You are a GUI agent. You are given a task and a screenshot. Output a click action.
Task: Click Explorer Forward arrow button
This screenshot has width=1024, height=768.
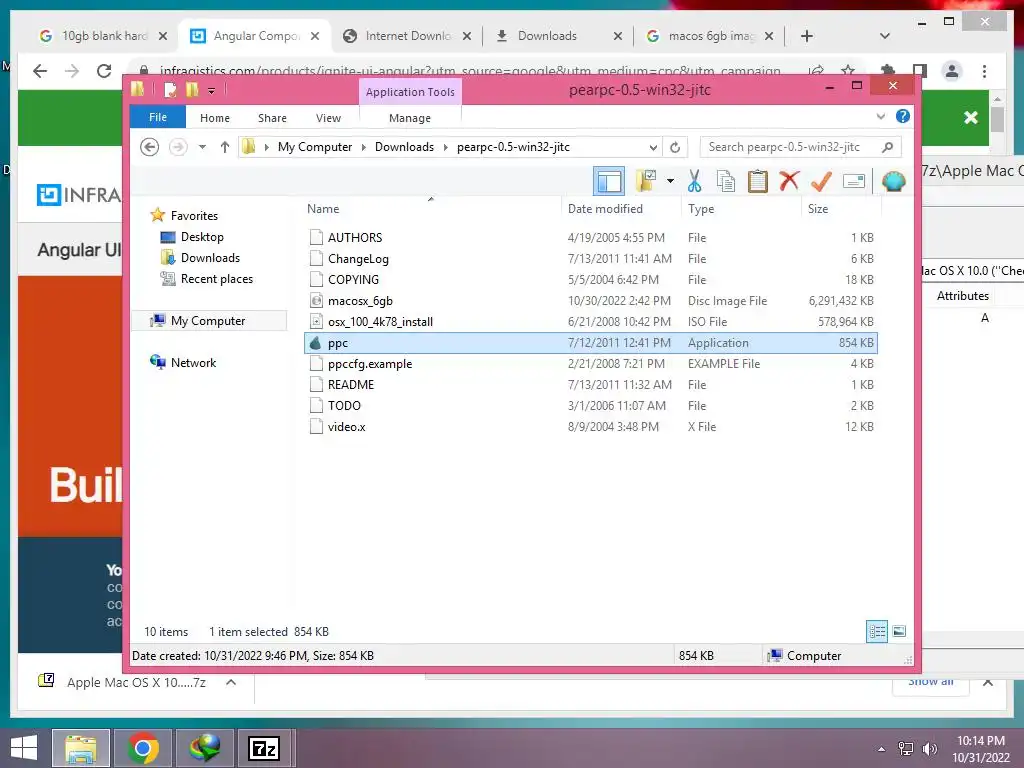[177, 147]
